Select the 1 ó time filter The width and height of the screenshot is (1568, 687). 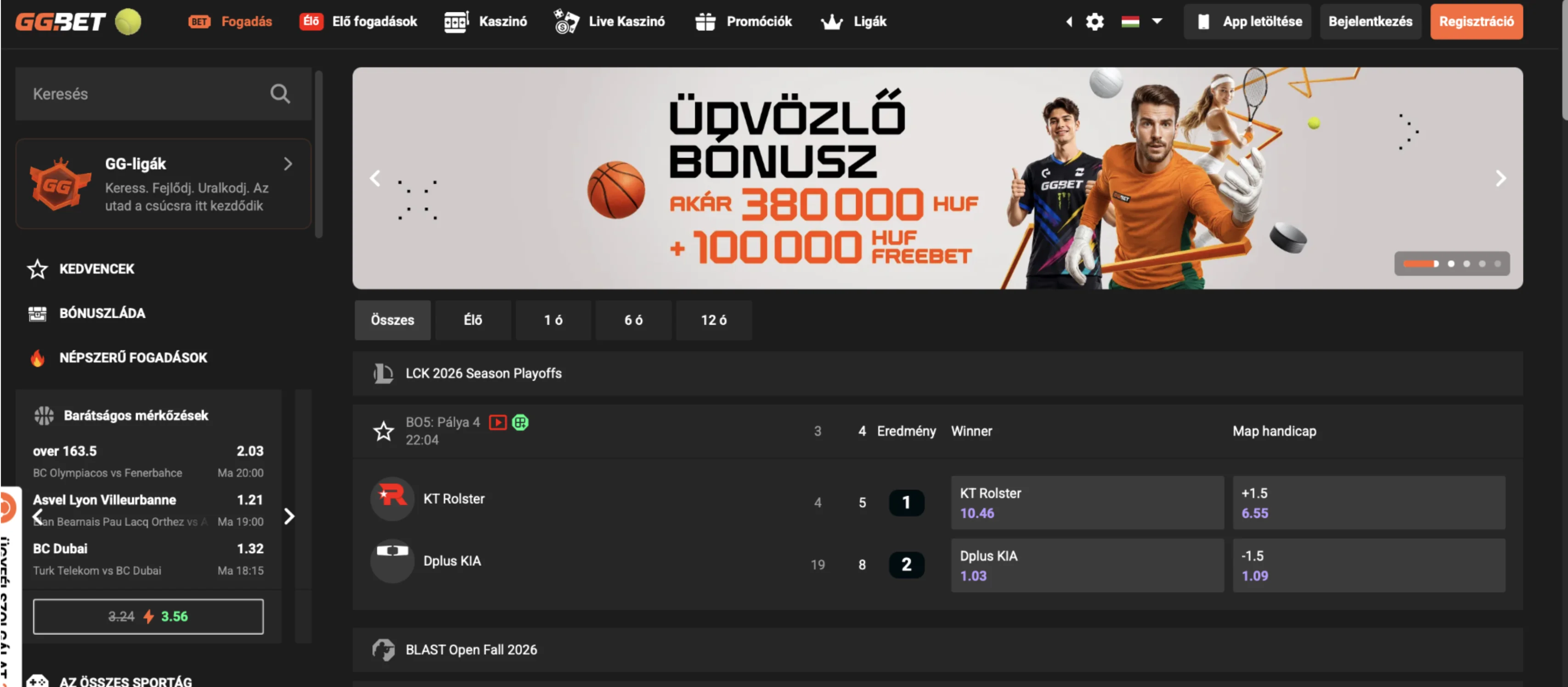click(553, 320)
